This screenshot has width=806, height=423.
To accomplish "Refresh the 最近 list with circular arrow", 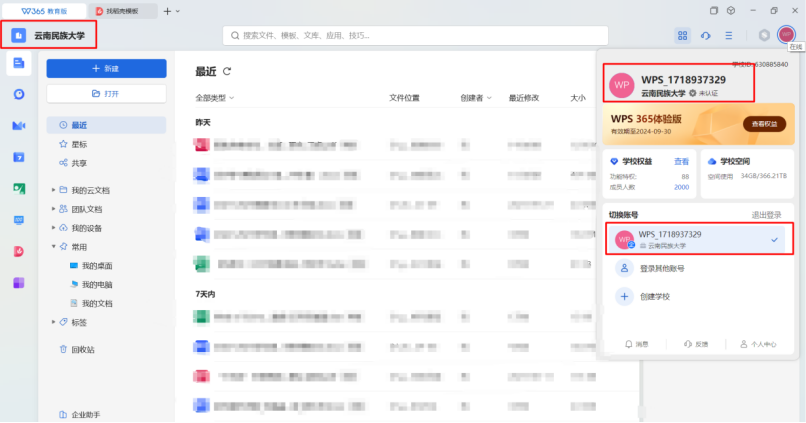I will [x=227, y=71].
